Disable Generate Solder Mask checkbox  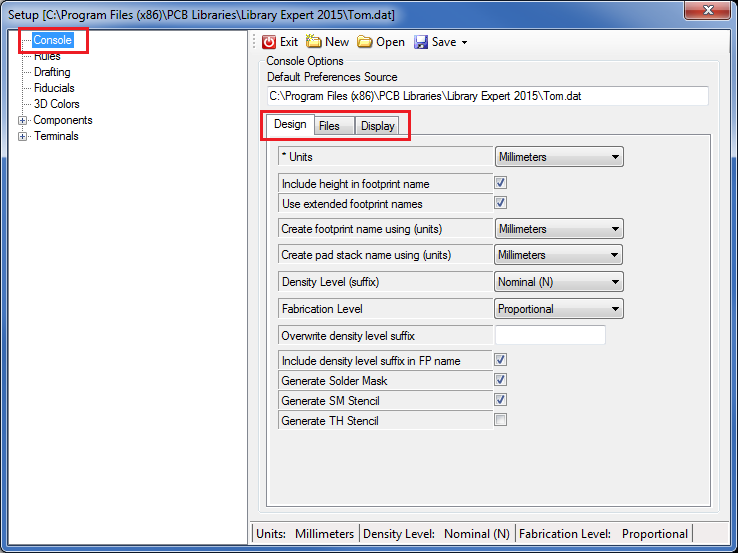(501, 380)
